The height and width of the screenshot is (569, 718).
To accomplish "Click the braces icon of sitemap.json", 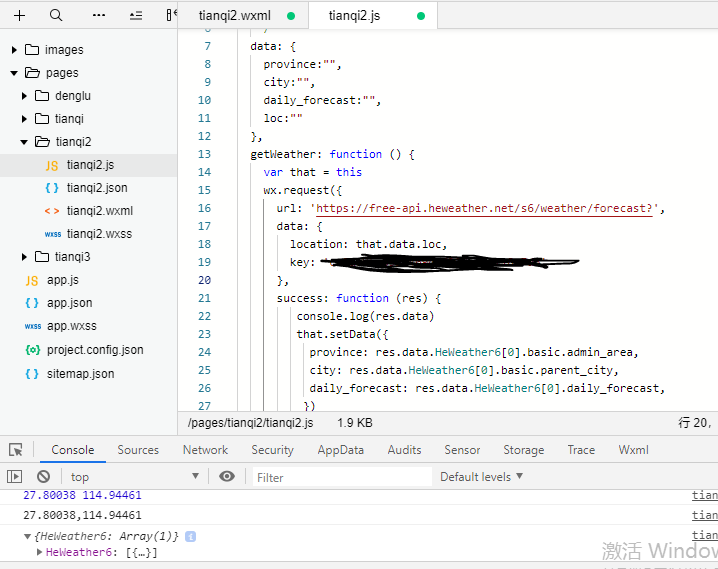I will tap(32, 374).
